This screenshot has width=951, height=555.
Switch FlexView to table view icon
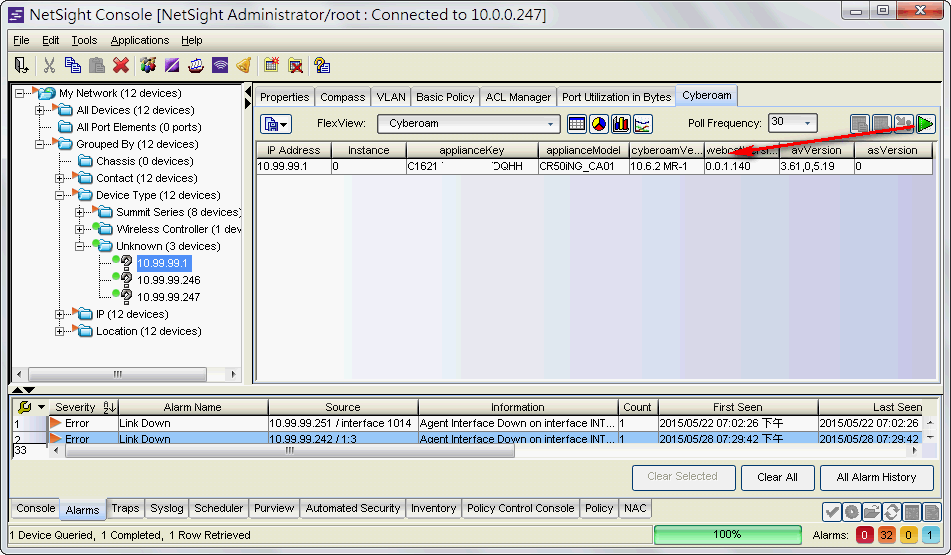coord(577,124)
